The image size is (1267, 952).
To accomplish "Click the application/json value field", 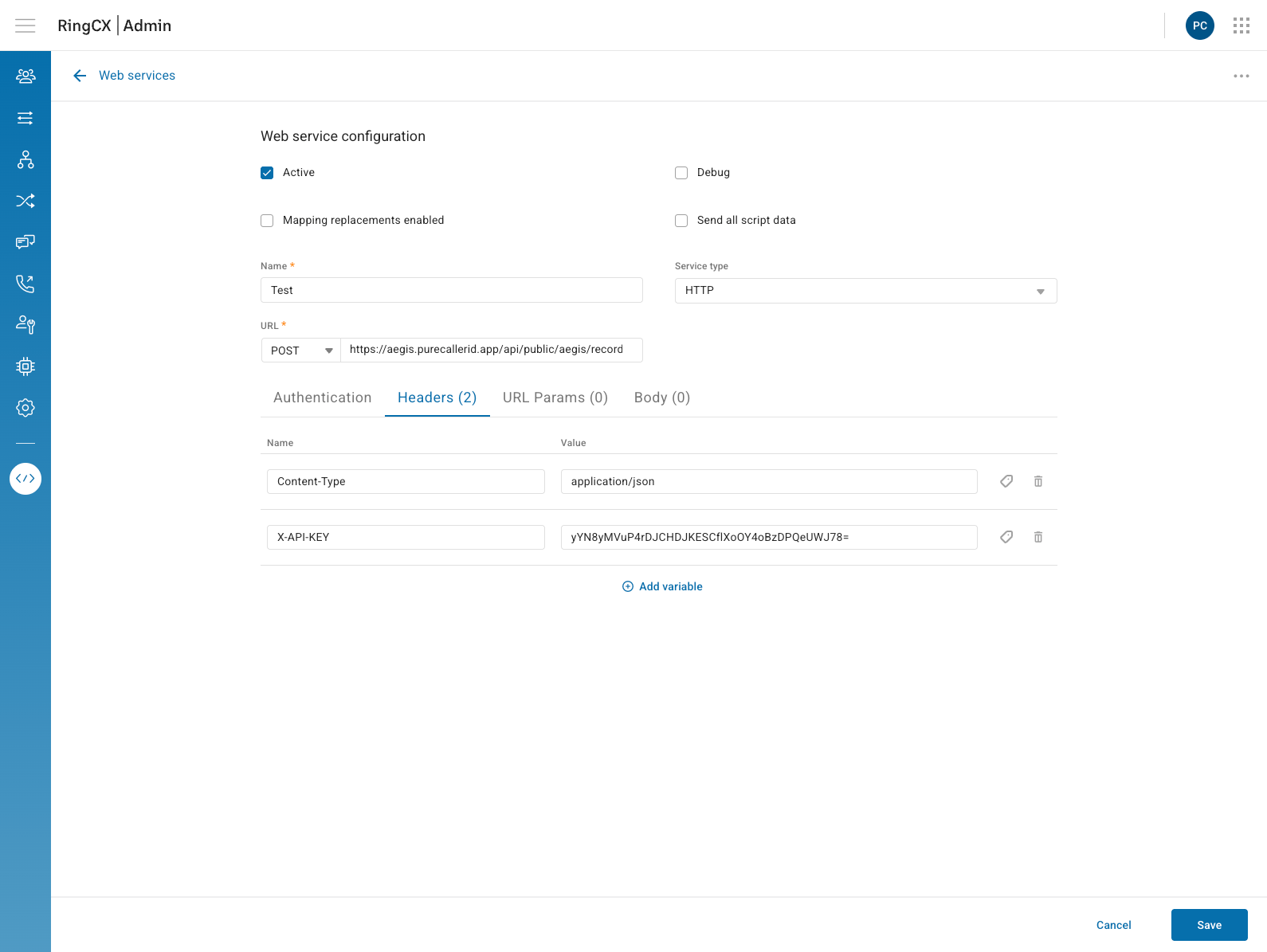I will tap(769, 481).
